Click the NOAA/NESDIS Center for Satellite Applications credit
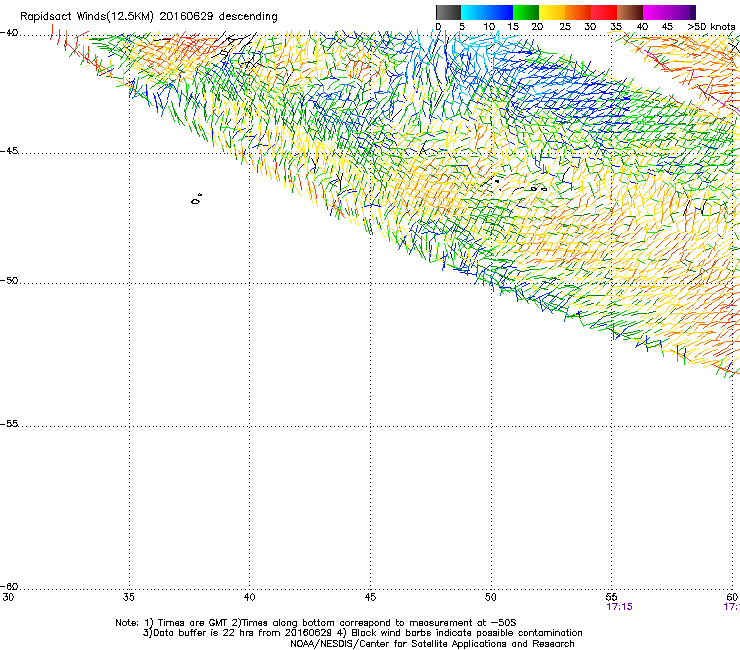 click(x=432, y=644)
